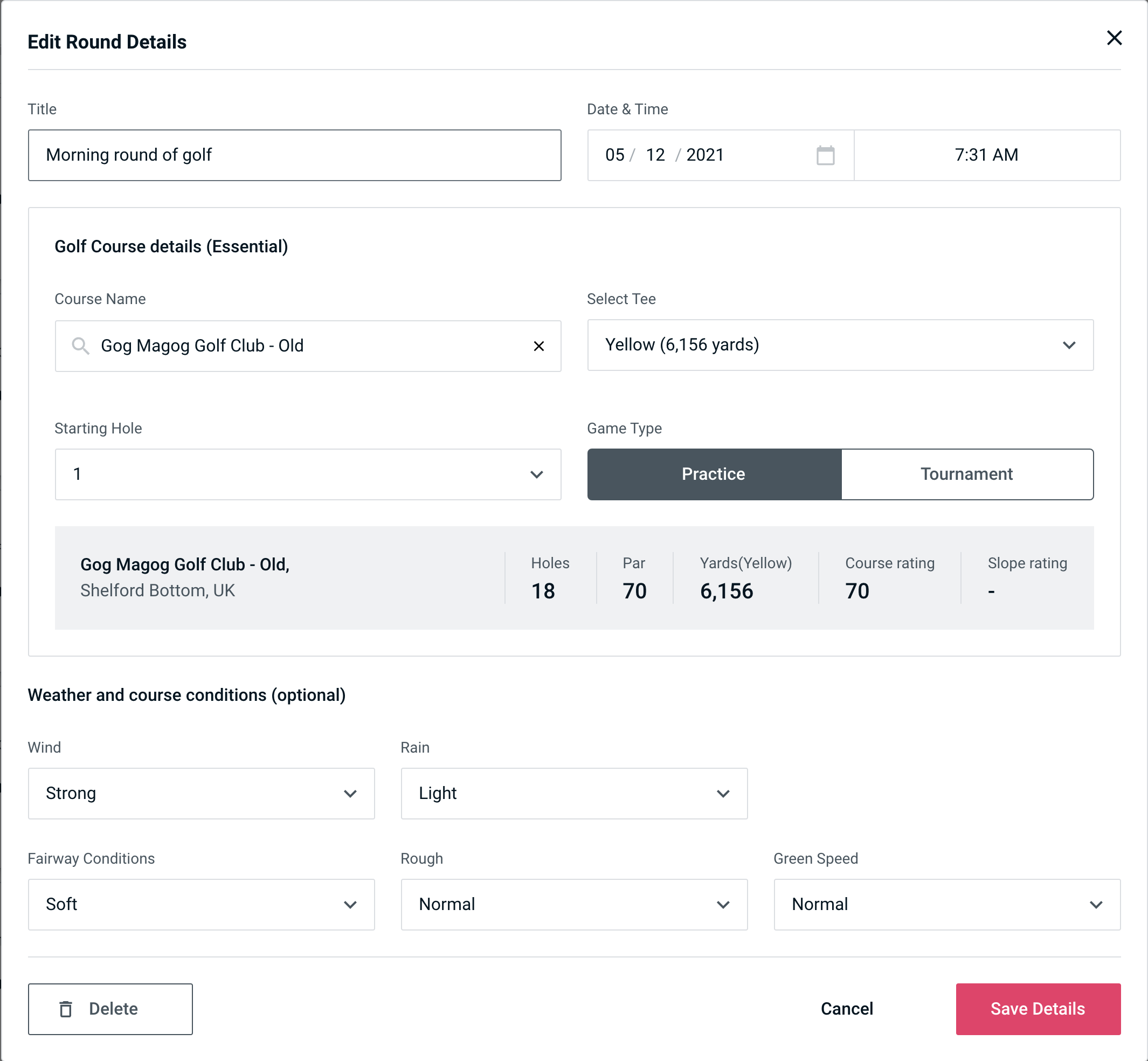Click the search icon in Course Name field
Viewport: 1148px width, 1061px height.
click(x=80, y=346)
